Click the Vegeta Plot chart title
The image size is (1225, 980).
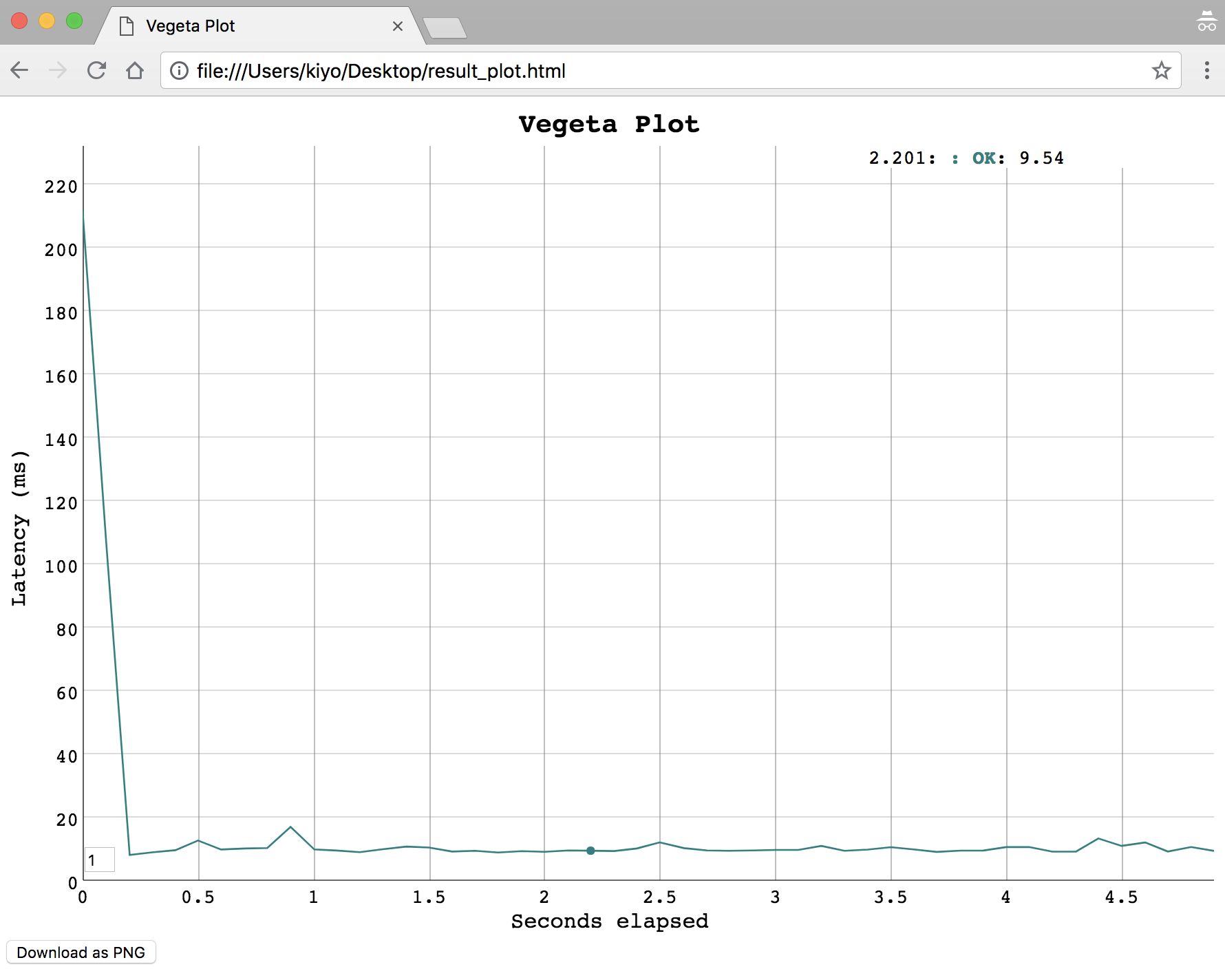[x=609, y=125]
